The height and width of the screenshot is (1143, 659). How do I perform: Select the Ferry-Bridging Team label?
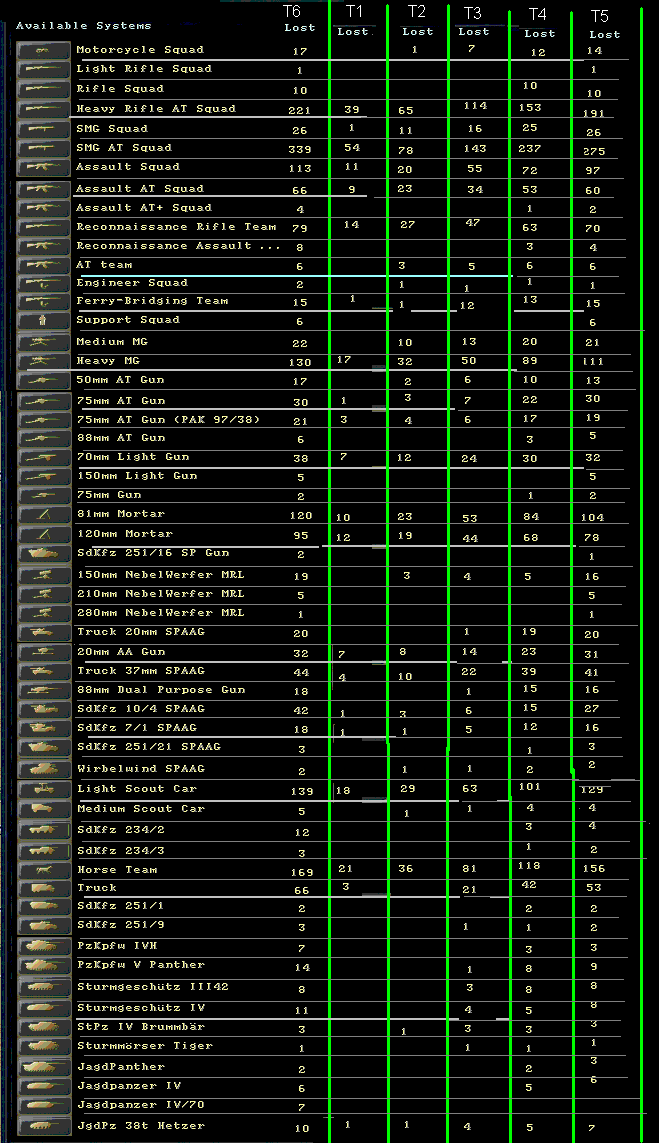pyautogui.click(x=152, y=300)
